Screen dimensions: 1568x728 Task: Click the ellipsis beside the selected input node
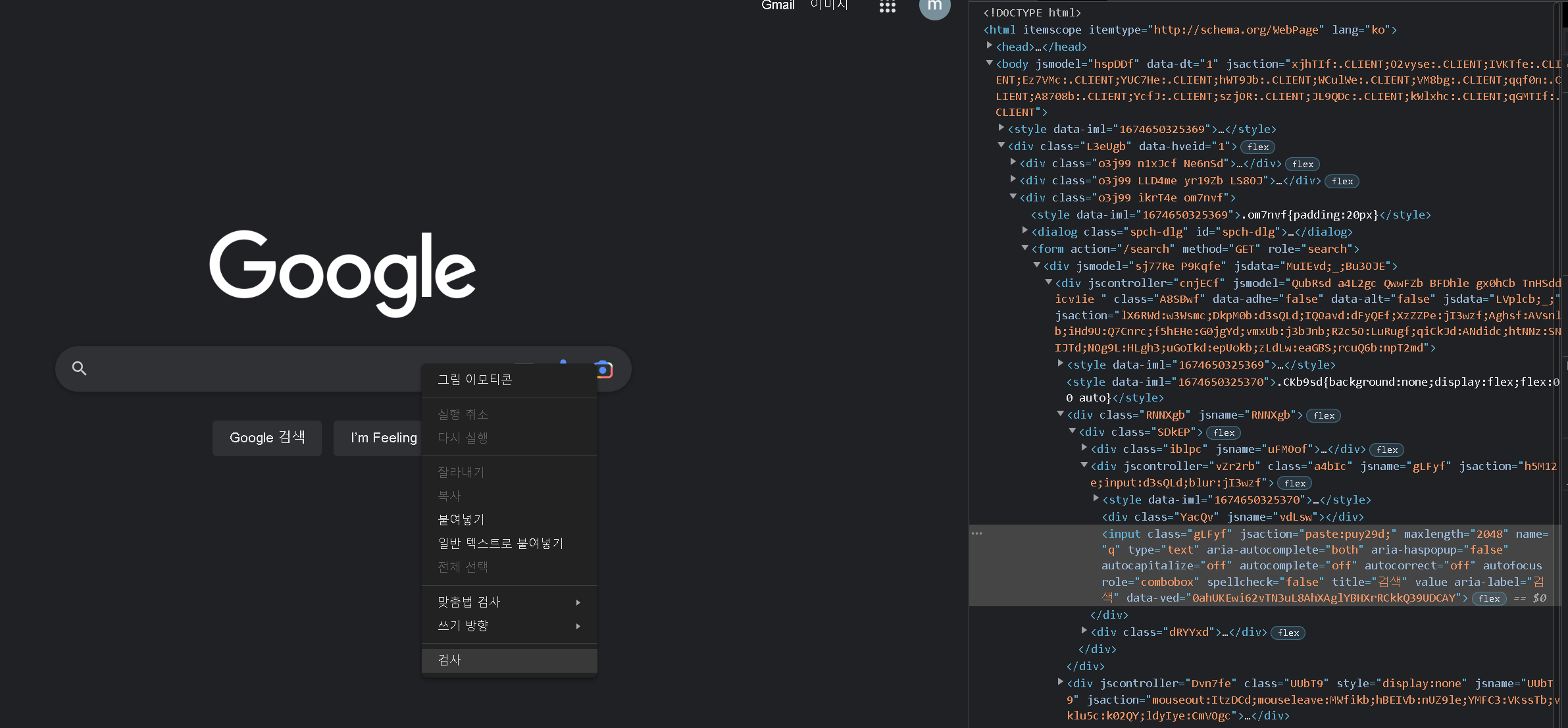point(976,534)
